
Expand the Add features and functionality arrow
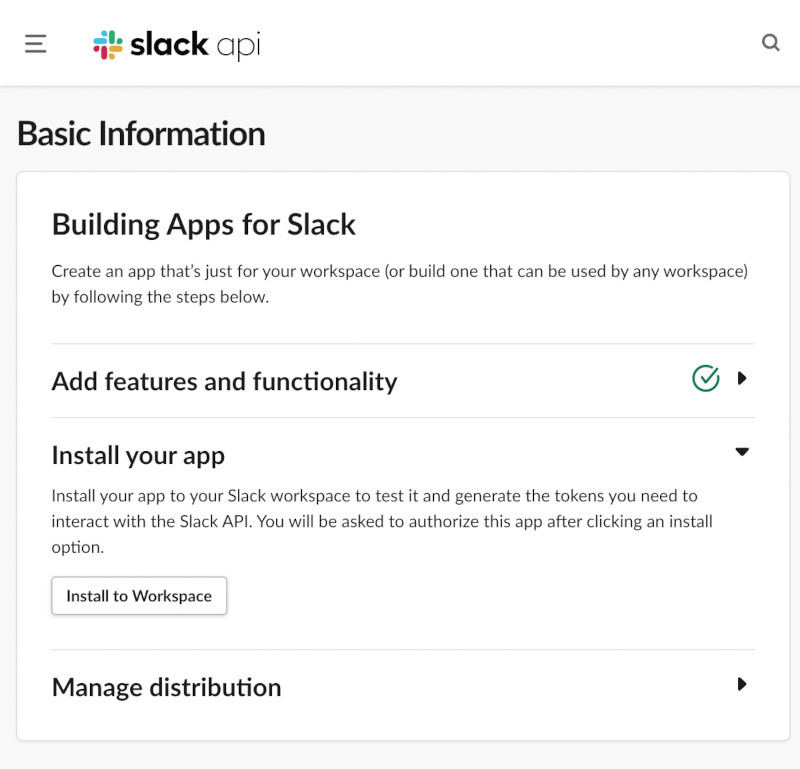click(x=742, y=379)
